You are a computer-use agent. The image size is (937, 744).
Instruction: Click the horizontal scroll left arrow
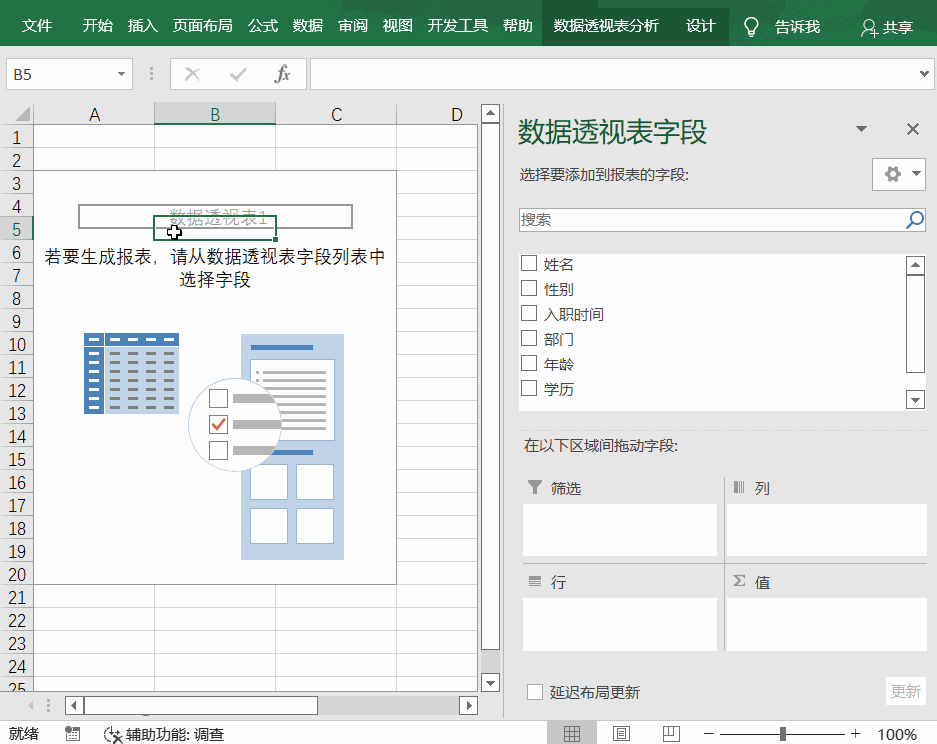click(74, 706)
